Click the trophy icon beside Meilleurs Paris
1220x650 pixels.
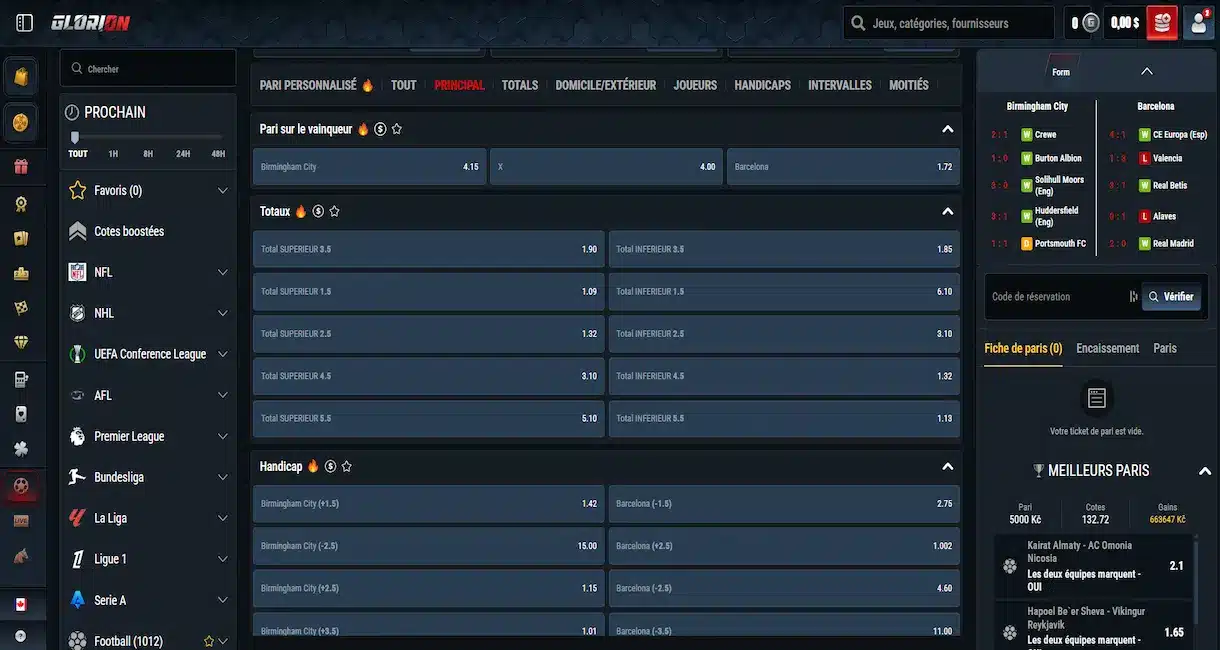pyautogui.click(x=1038, y=470)
